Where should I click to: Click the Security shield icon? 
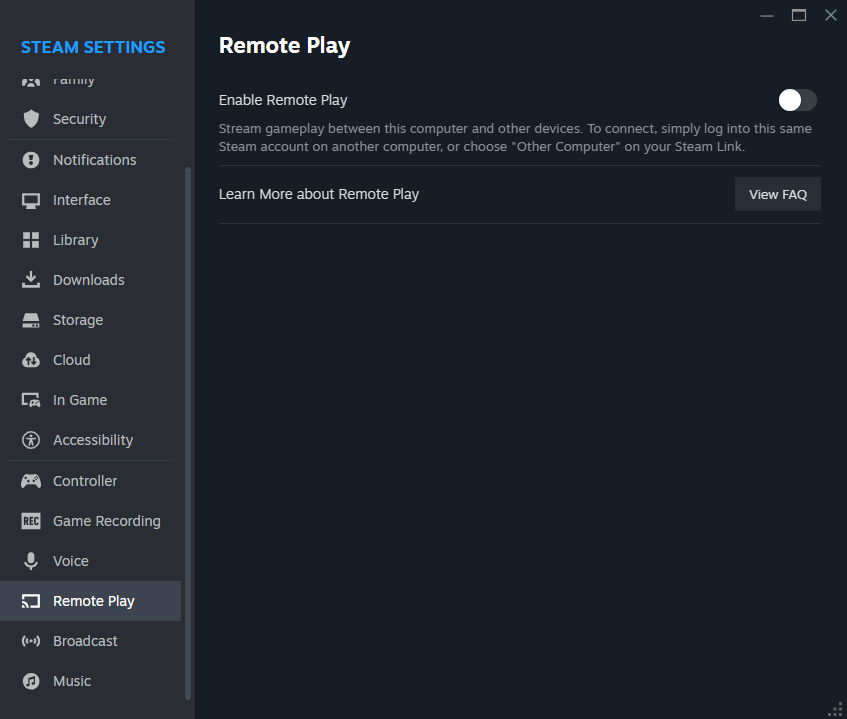[x=31, y=119]
